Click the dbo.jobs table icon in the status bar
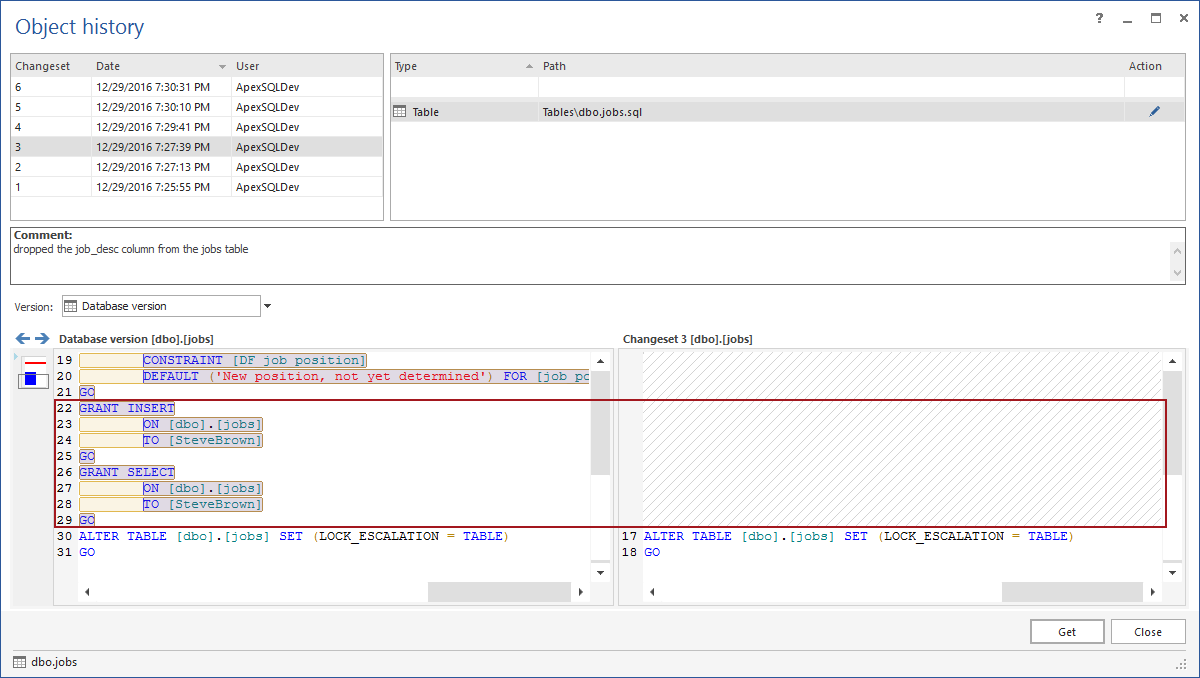The image size is (1200, 678). point(20,662)
